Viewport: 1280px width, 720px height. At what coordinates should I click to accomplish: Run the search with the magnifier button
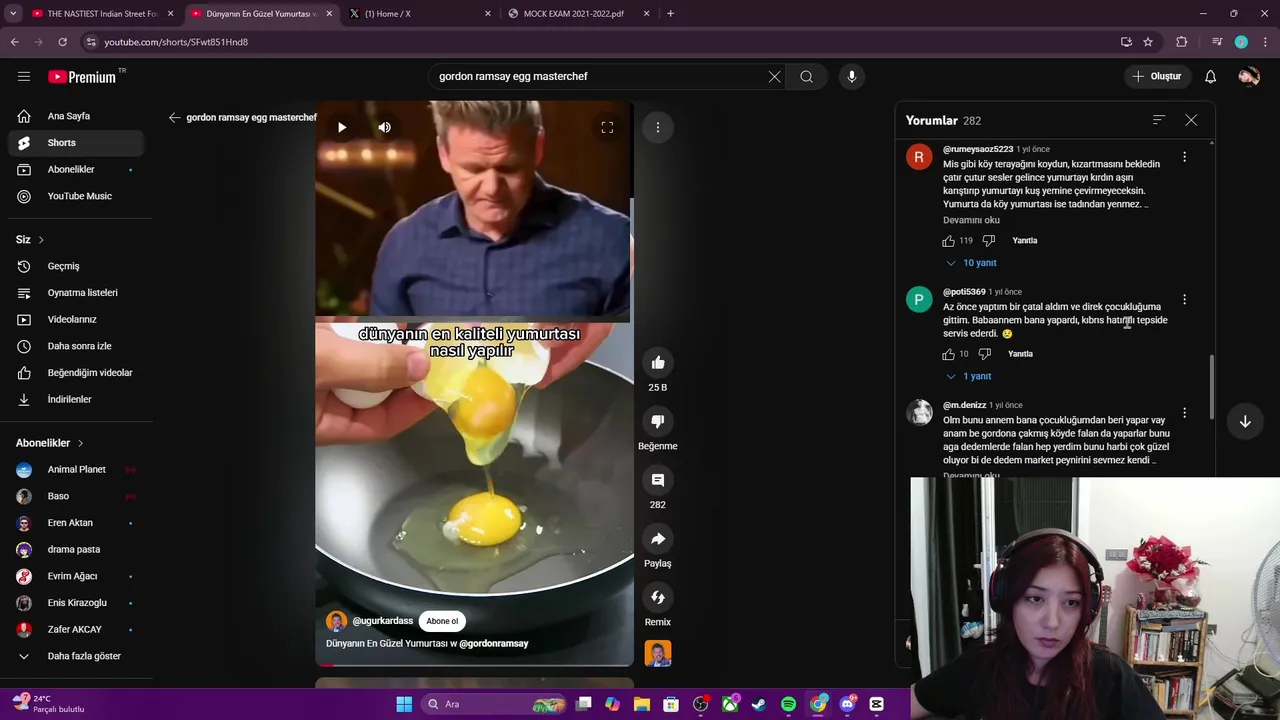click(806, 76)
